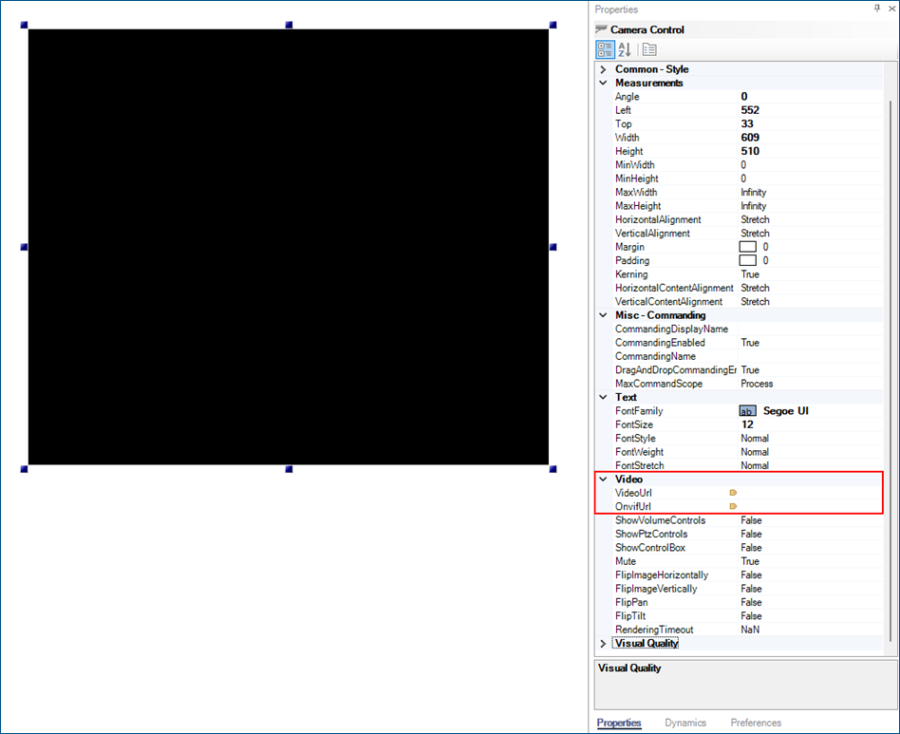Viewport: 900px width, 734px height.
Task: Toggle the ShowPtzControls False value
Action: coord(810,534)
